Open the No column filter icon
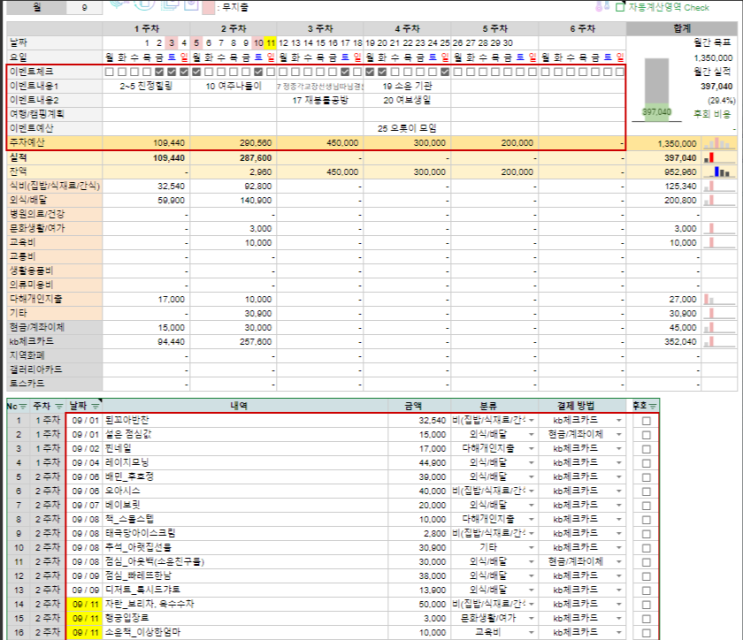This screenshot has height=640, width=743. pyautogui.click(x=23, y=406)
